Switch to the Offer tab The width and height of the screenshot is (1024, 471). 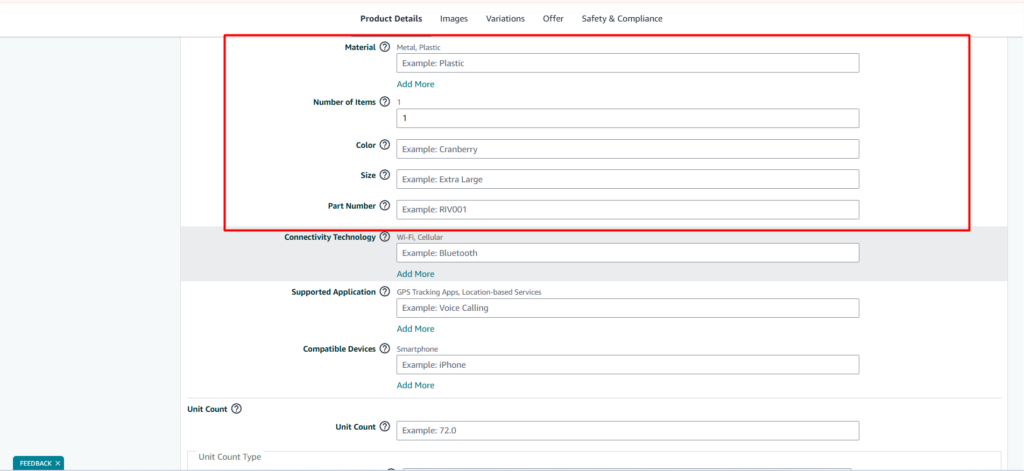[553, 19]
